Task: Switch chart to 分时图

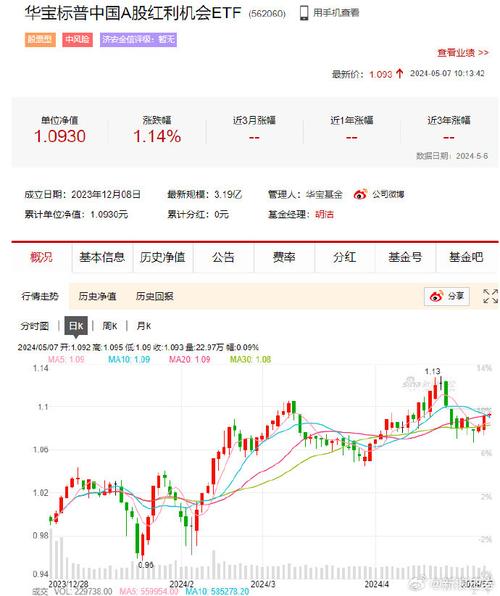Action: [35, 326]
